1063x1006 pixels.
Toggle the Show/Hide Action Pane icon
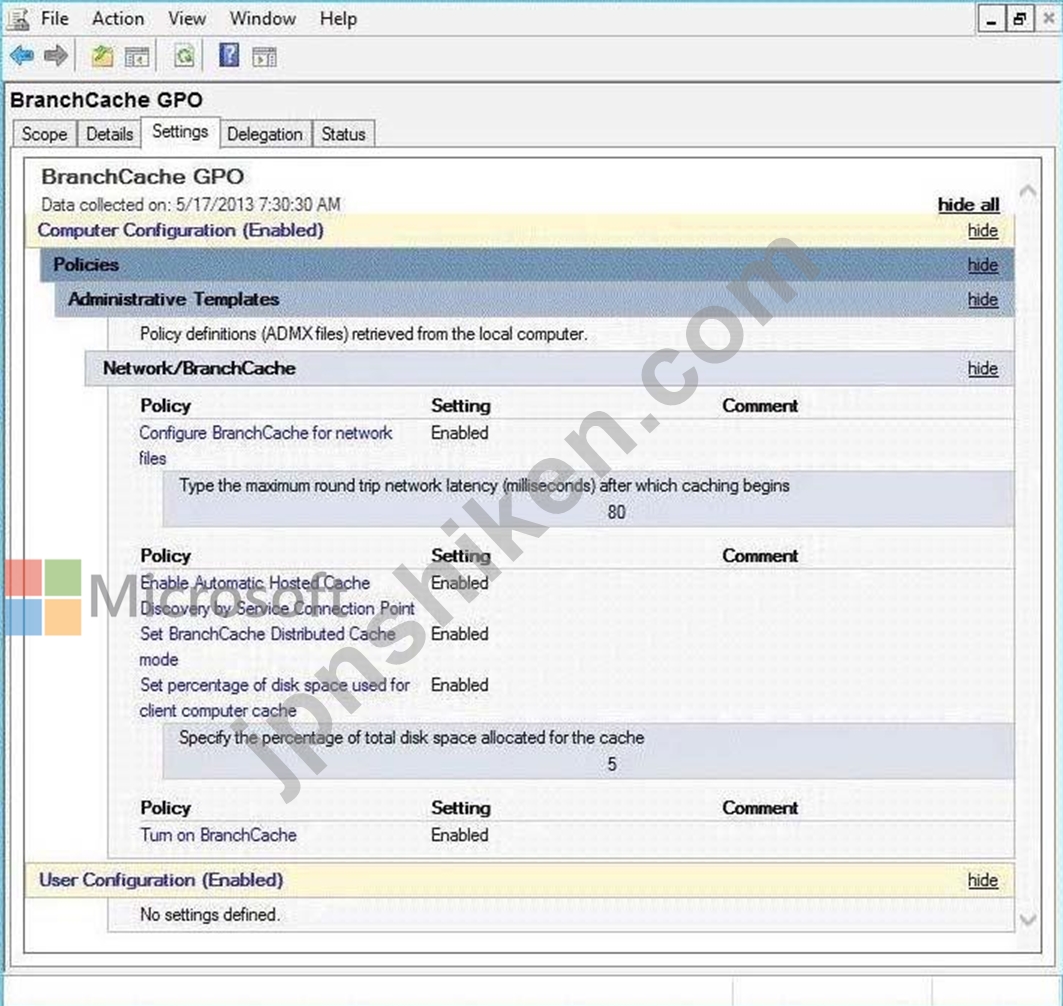click(264, 57)
